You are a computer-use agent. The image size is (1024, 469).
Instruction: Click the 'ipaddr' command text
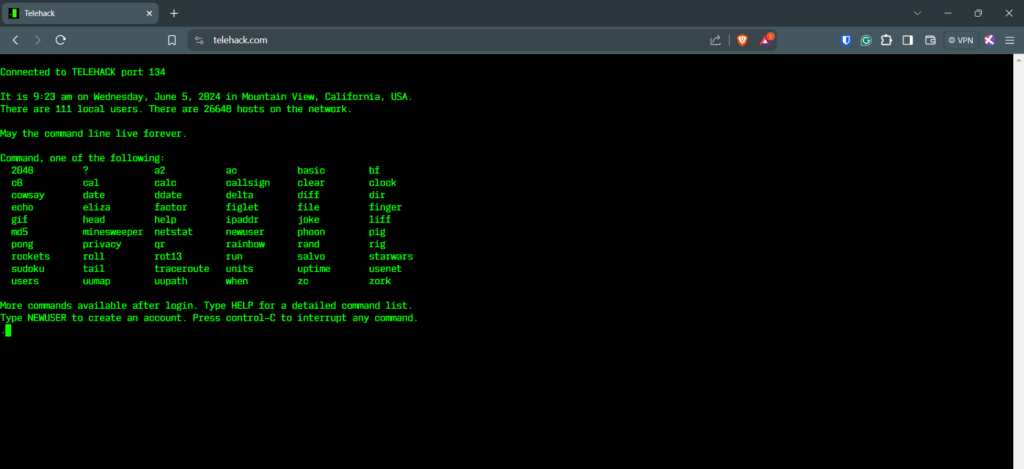(242, 220)
